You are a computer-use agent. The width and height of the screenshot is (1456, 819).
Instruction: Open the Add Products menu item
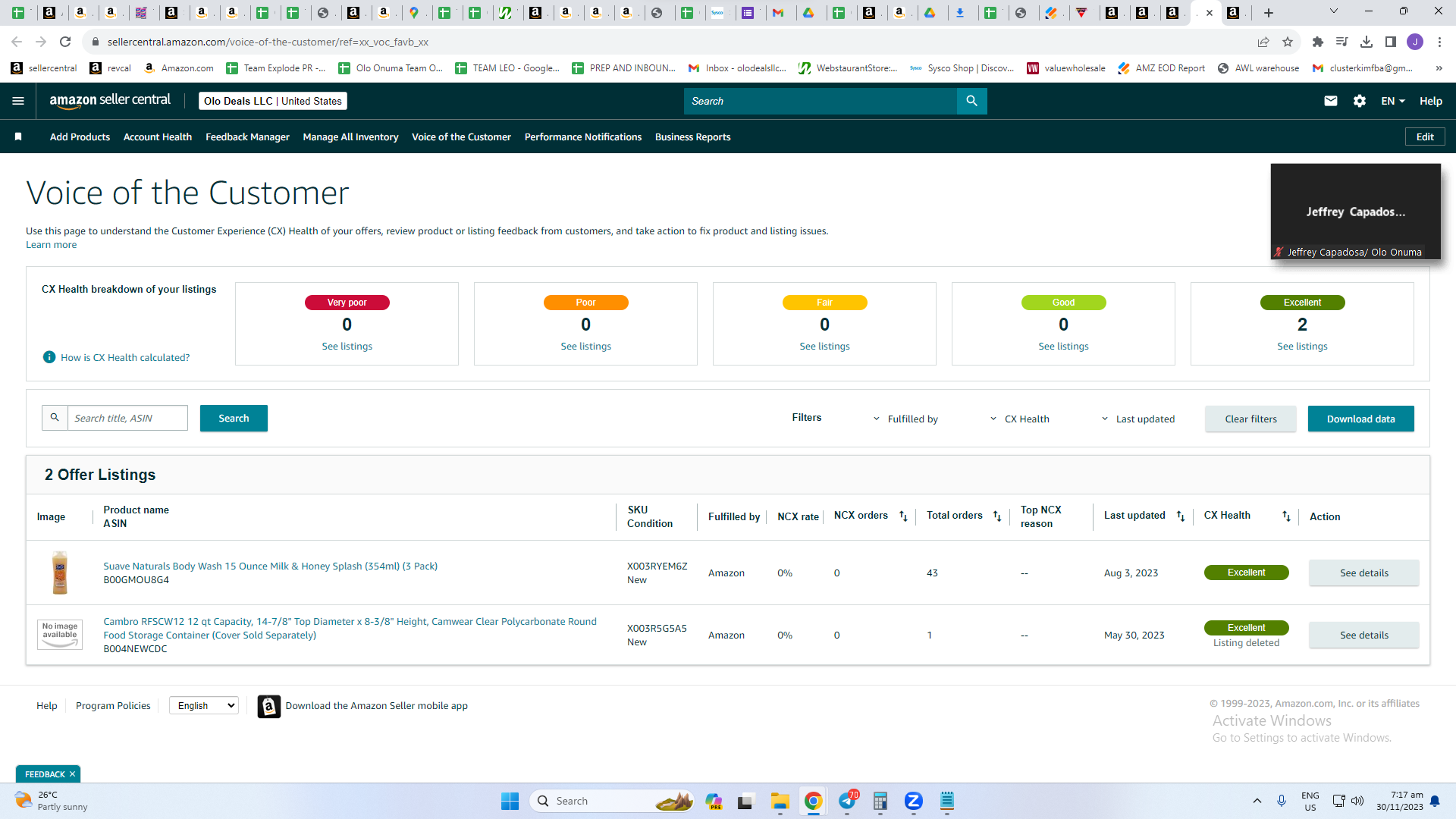point(80,137)
